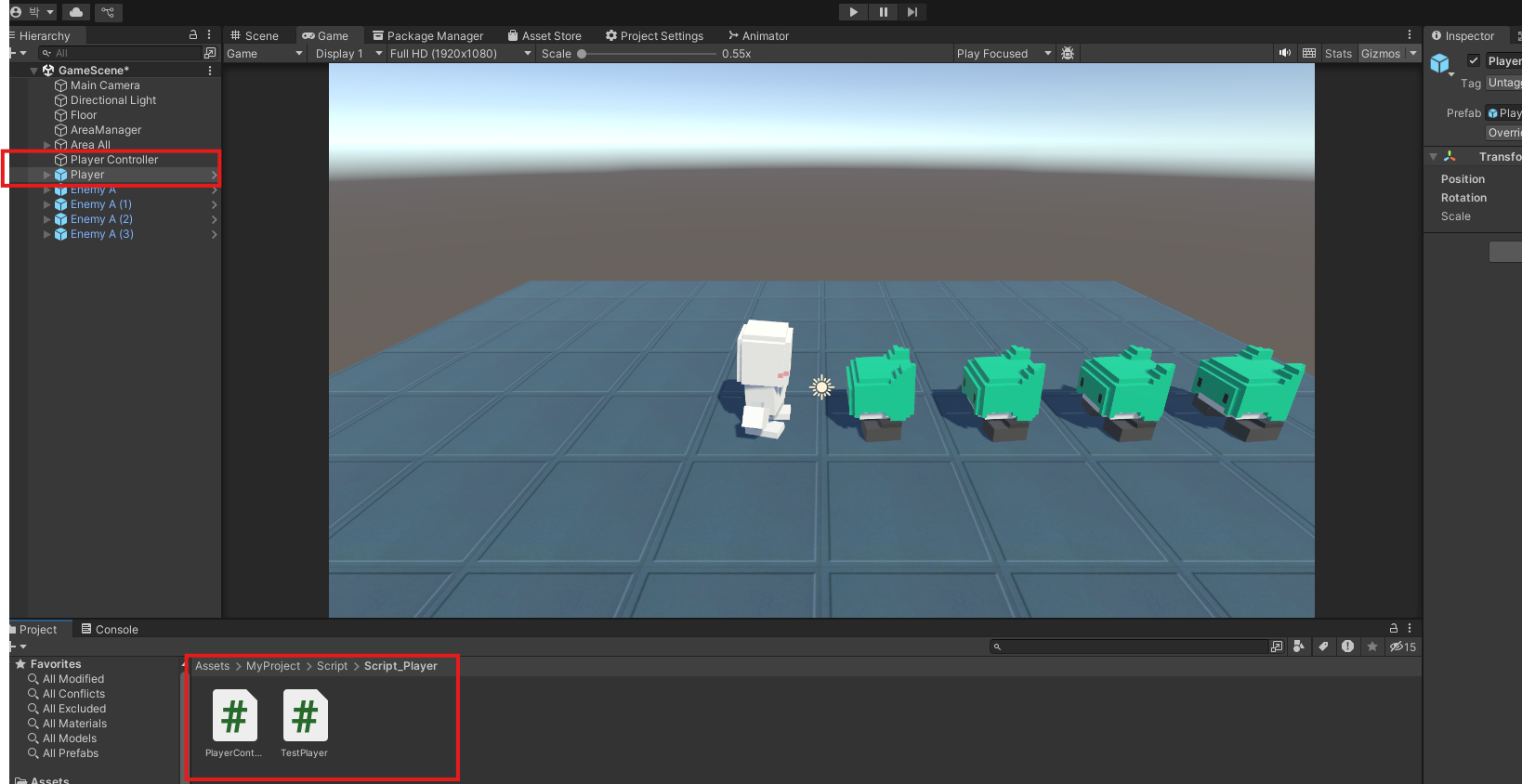
Task: Collapse the Transform component
Action: click(x=1434, y=157)
